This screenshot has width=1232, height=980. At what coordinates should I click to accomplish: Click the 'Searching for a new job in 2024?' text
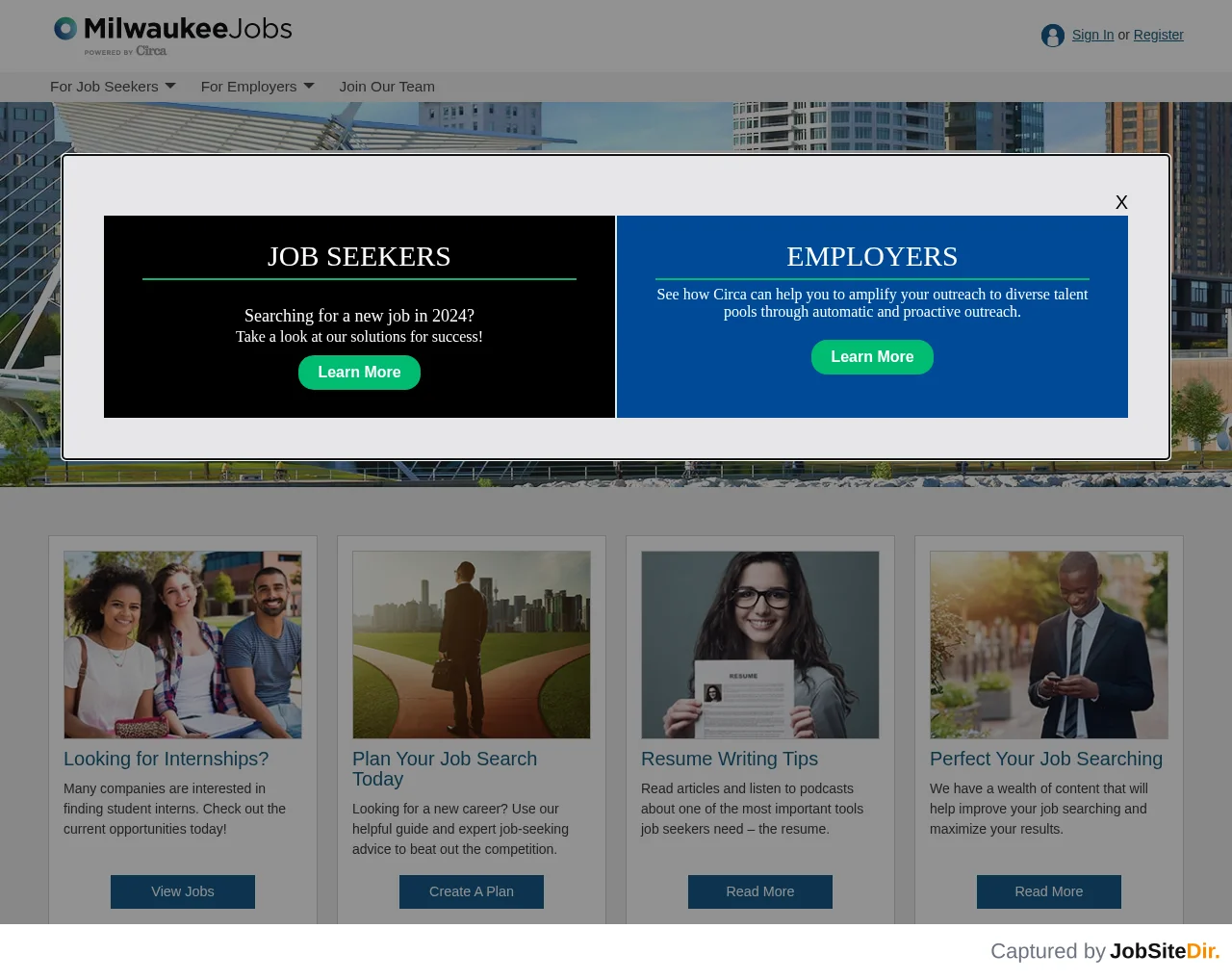[359, 316]
